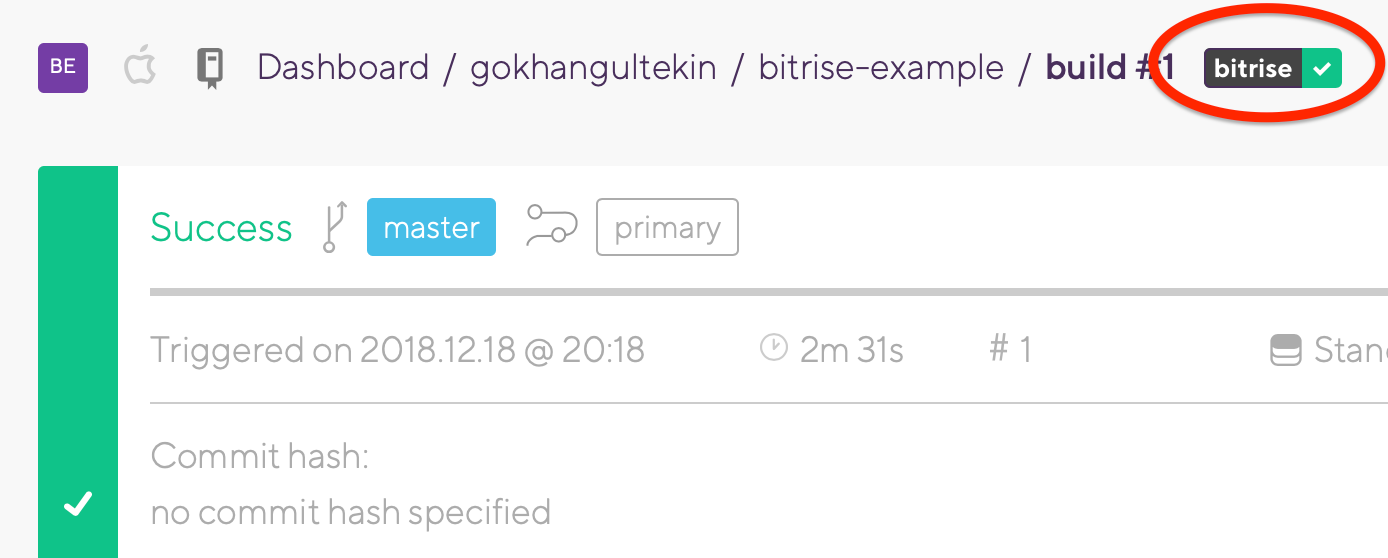Click the stack database icon
The image size is (1388, 558).
[1285, 350]
